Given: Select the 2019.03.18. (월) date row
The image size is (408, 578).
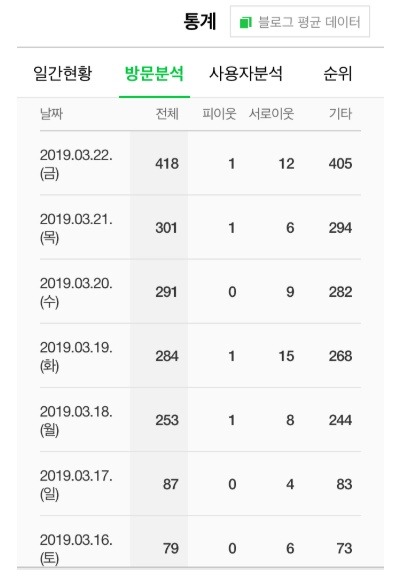Looking at the screenshot, I should tap(200, 419).
